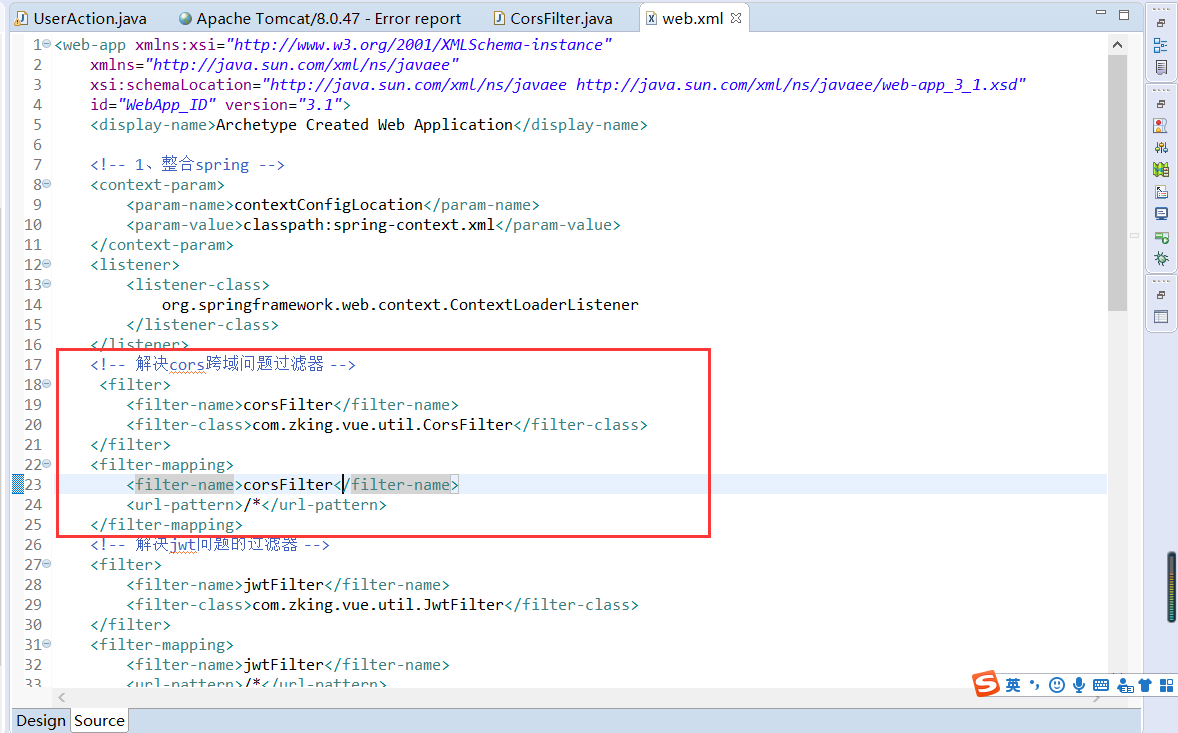The width and height of the screenshot is (1178, 733).
Task: Restore the top right trim view stack
Action: (x=1161, y=23)
